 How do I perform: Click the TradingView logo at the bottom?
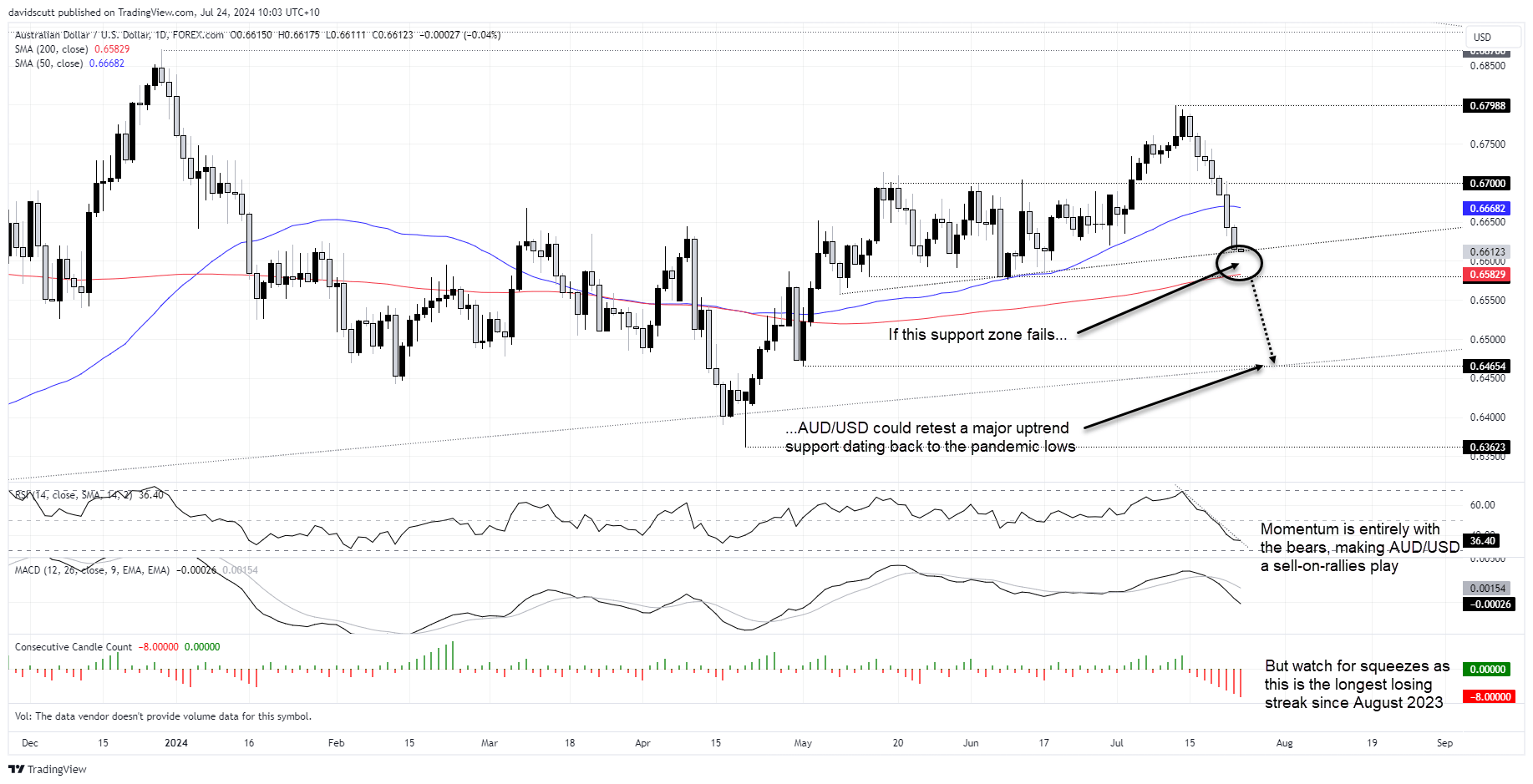click(x=48, y=769)
